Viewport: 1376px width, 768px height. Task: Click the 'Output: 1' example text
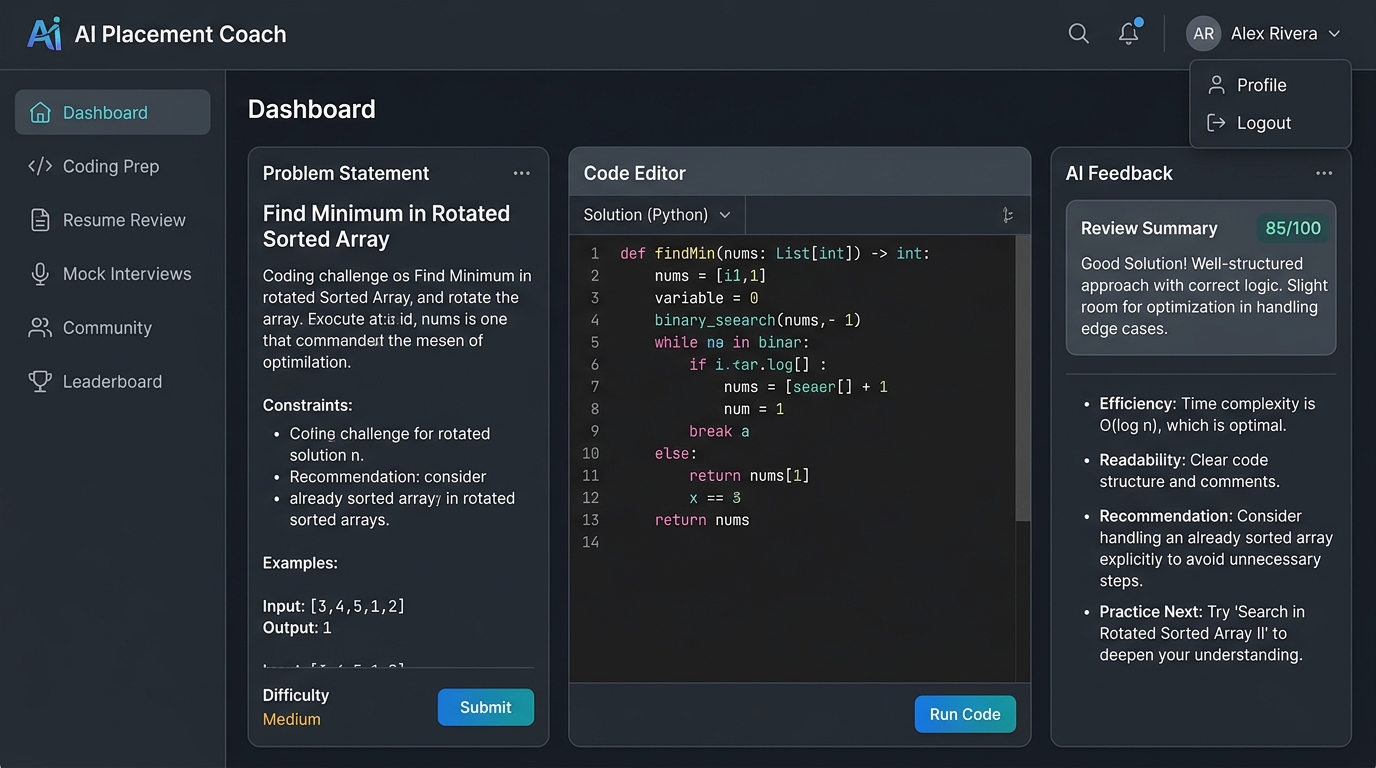coord(297,628)
